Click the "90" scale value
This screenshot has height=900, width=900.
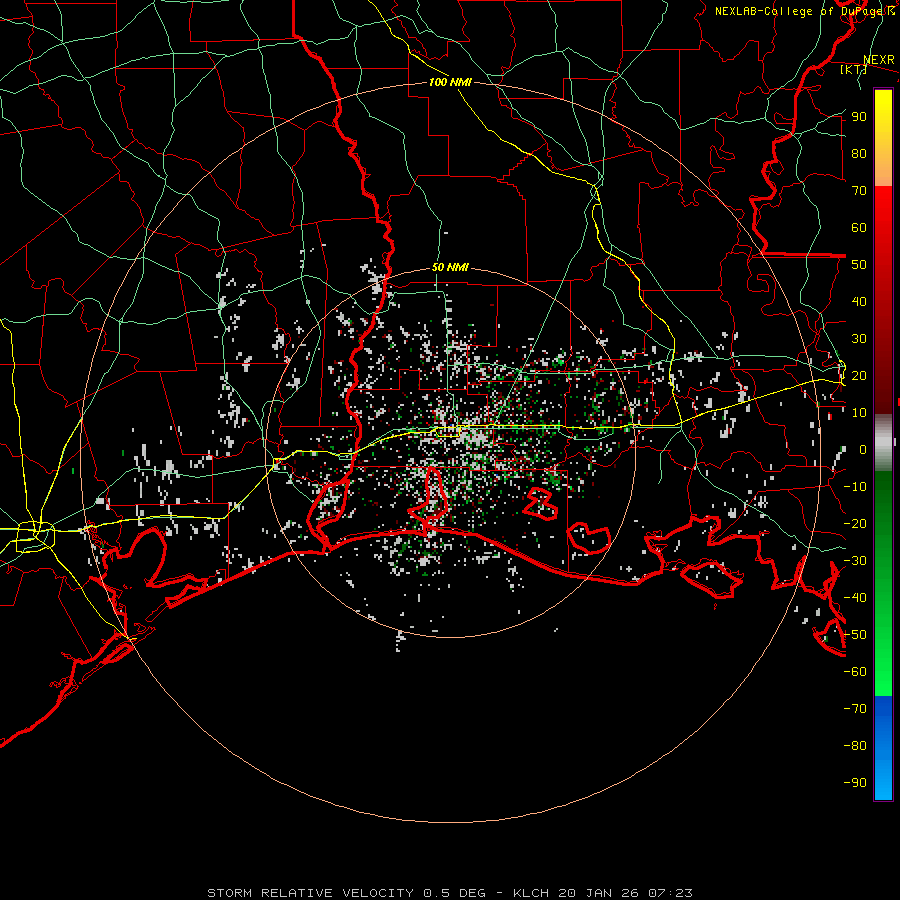tap(859, 117)
